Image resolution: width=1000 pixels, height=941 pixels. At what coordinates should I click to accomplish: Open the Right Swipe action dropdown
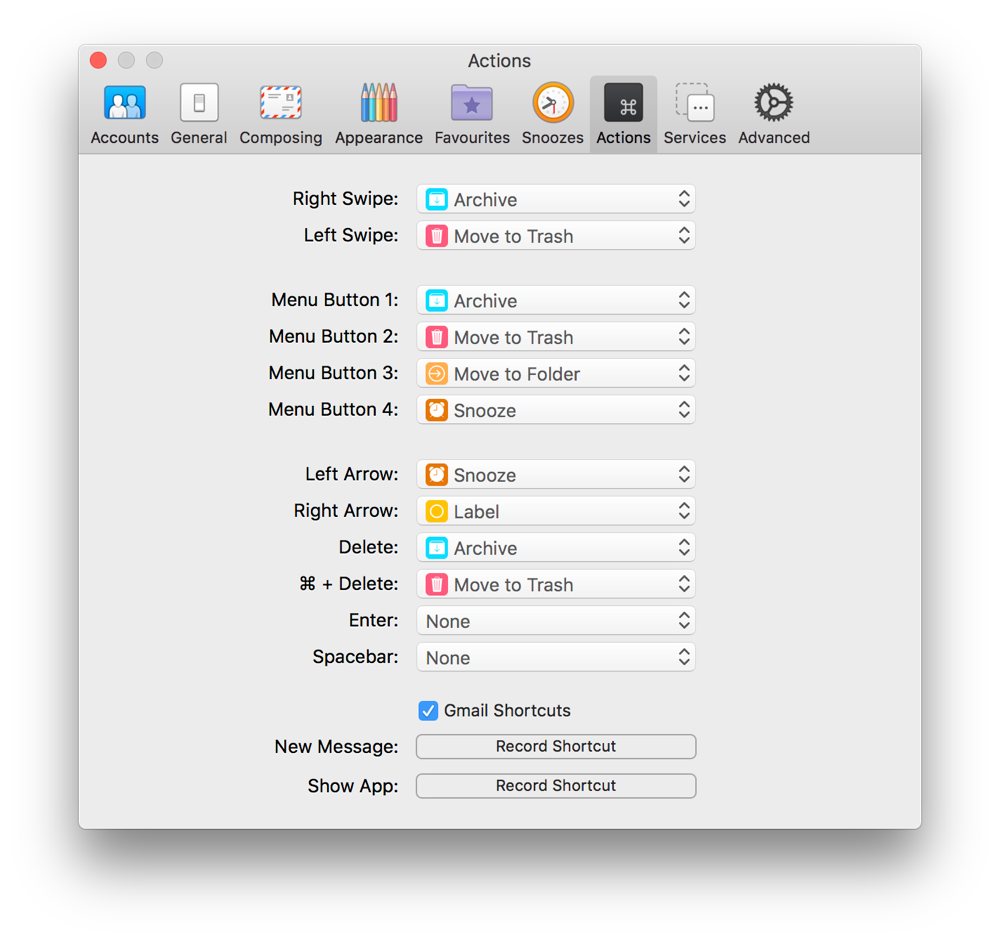(x=555, y=199)
